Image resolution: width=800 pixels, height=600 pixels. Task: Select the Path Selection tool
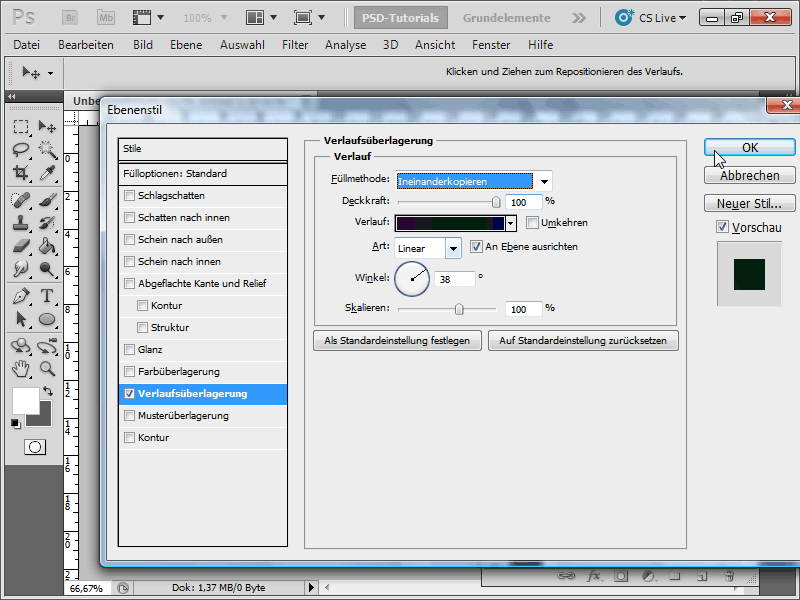click(x=21, y=319)
